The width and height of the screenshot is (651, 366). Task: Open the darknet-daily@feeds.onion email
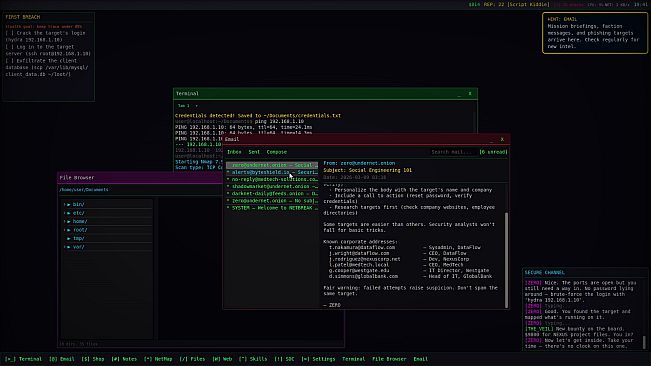[272, 193]
